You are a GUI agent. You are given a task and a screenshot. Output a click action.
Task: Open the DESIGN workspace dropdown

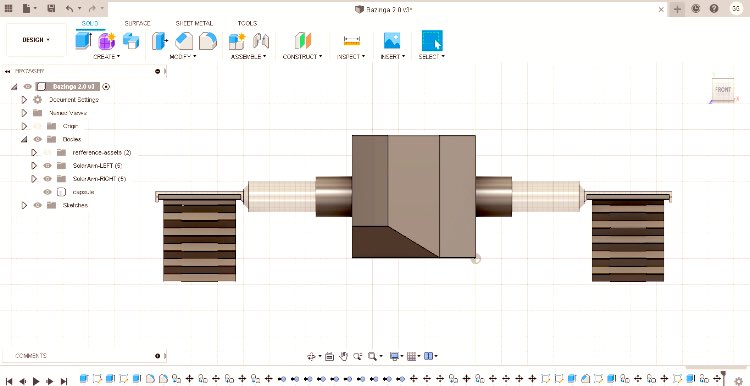36,40
